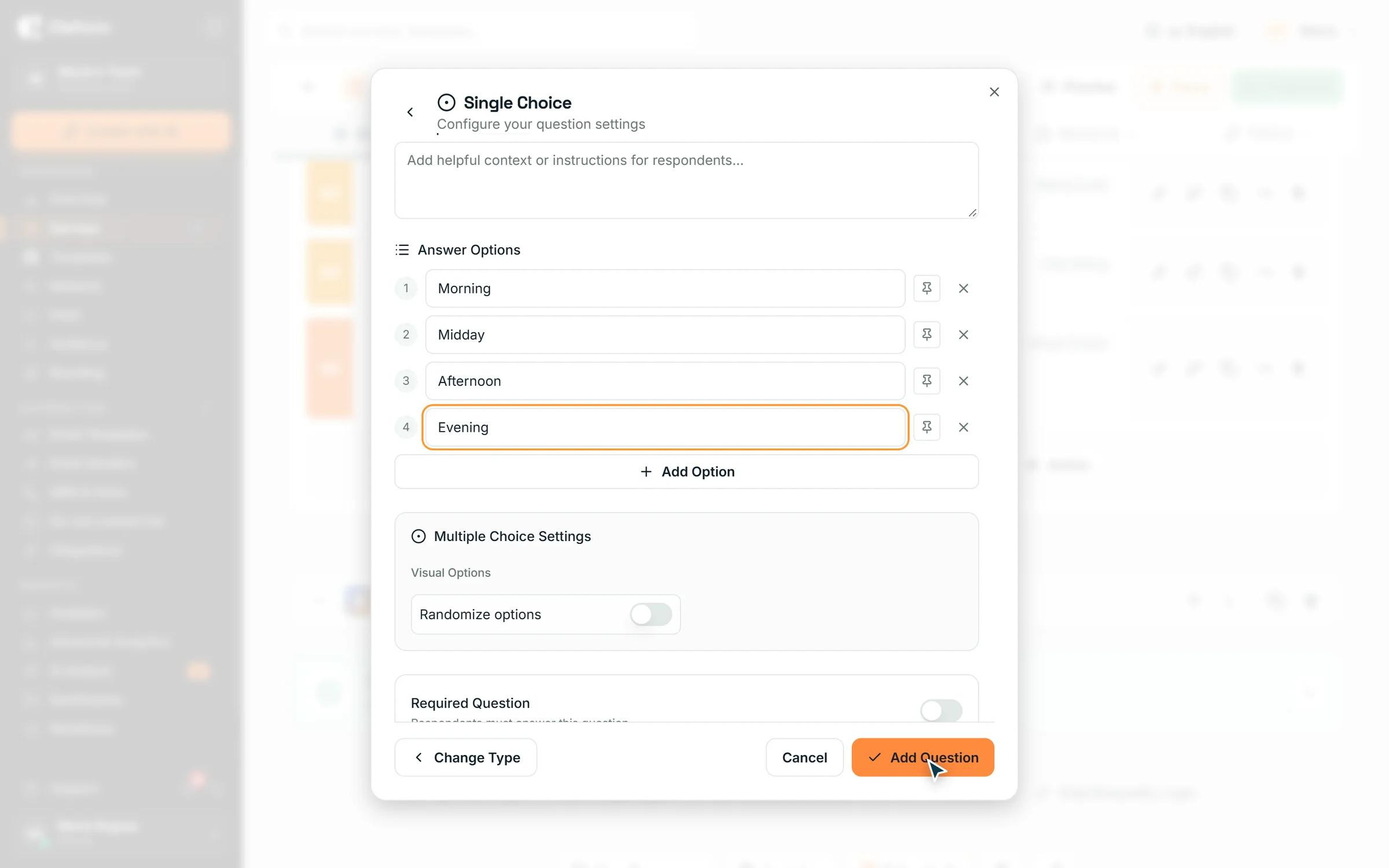Enable Randomize options switch
1389x868 pixels.
(x=651, y=614)
